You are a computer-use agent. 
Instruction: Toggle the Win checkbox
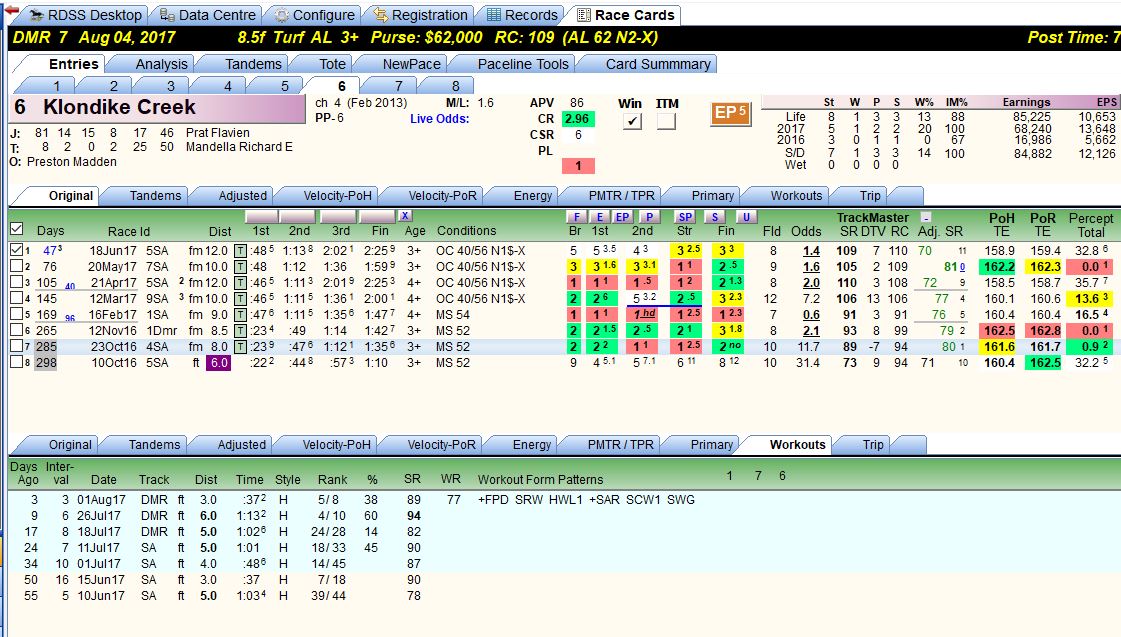click(631, 122)
